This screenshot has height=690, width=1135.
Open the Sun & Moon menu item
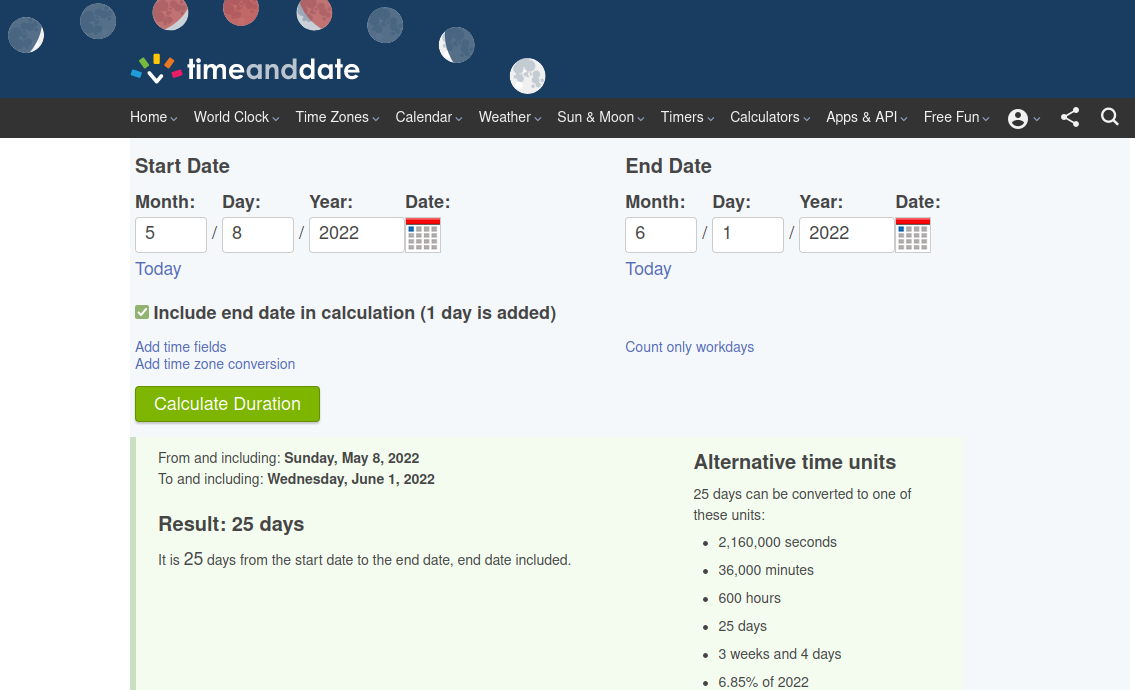point(595,117)
